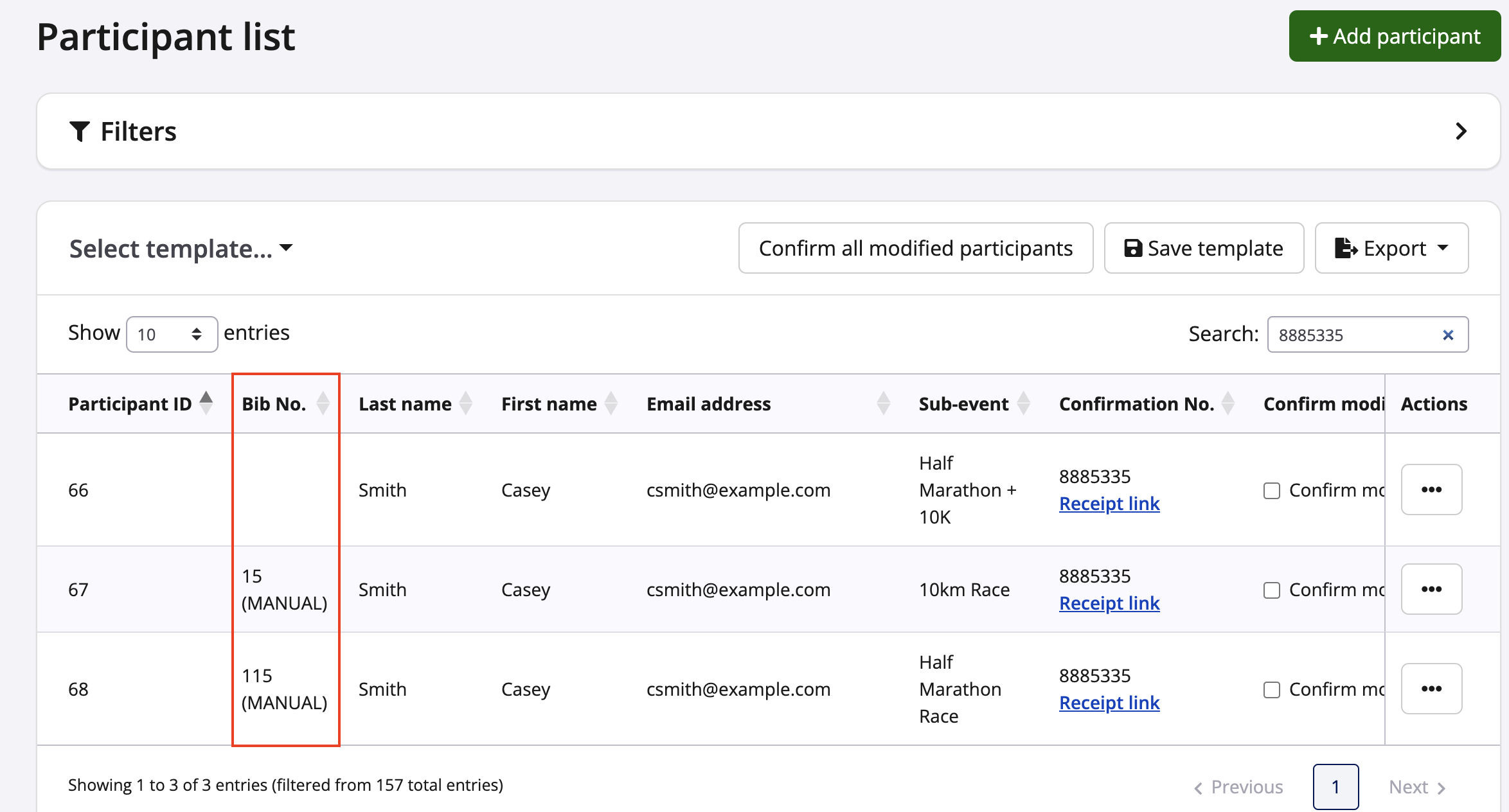
Task: Expand the Filters panel chevron
Action: coord(1461,132)
